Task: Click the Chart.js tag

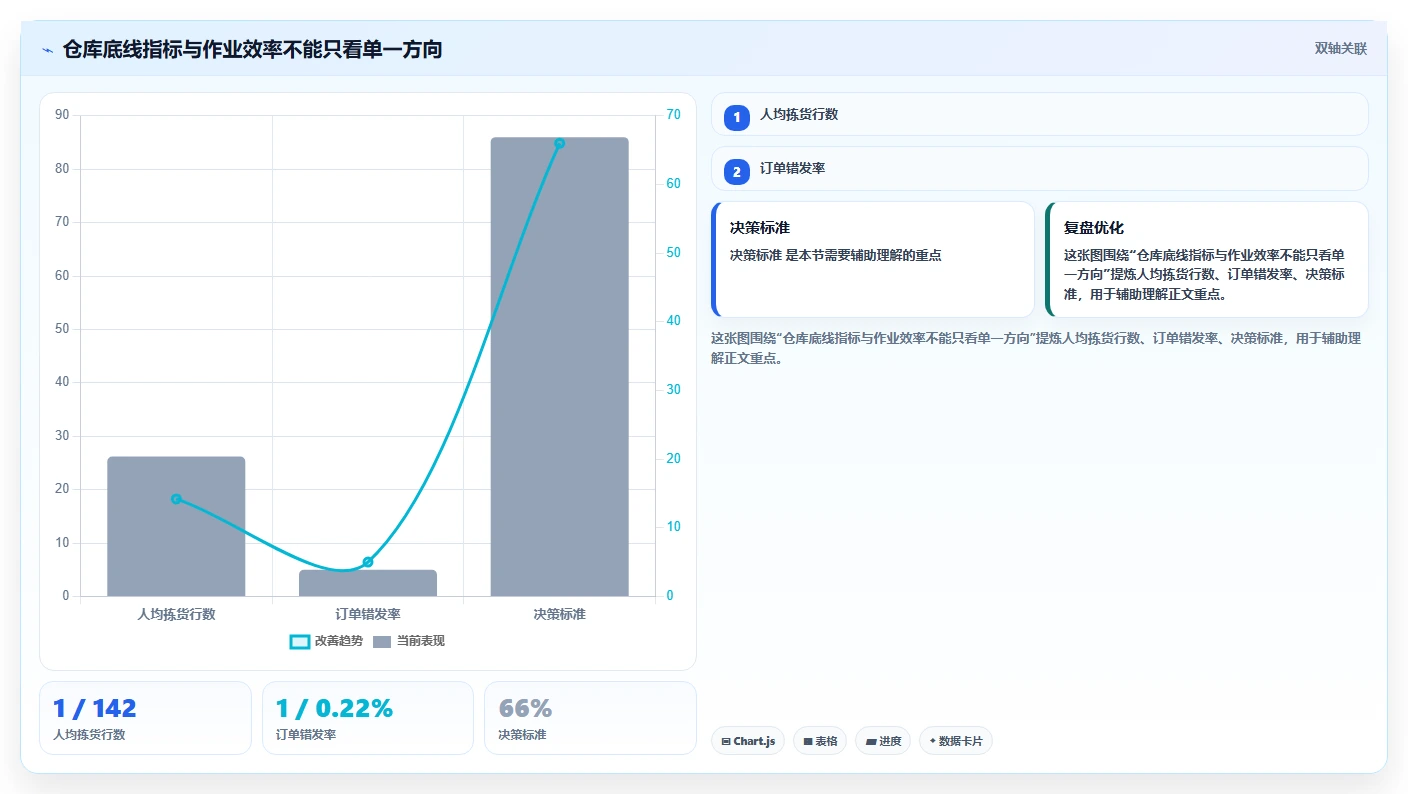Action: [x=748, y=741]
